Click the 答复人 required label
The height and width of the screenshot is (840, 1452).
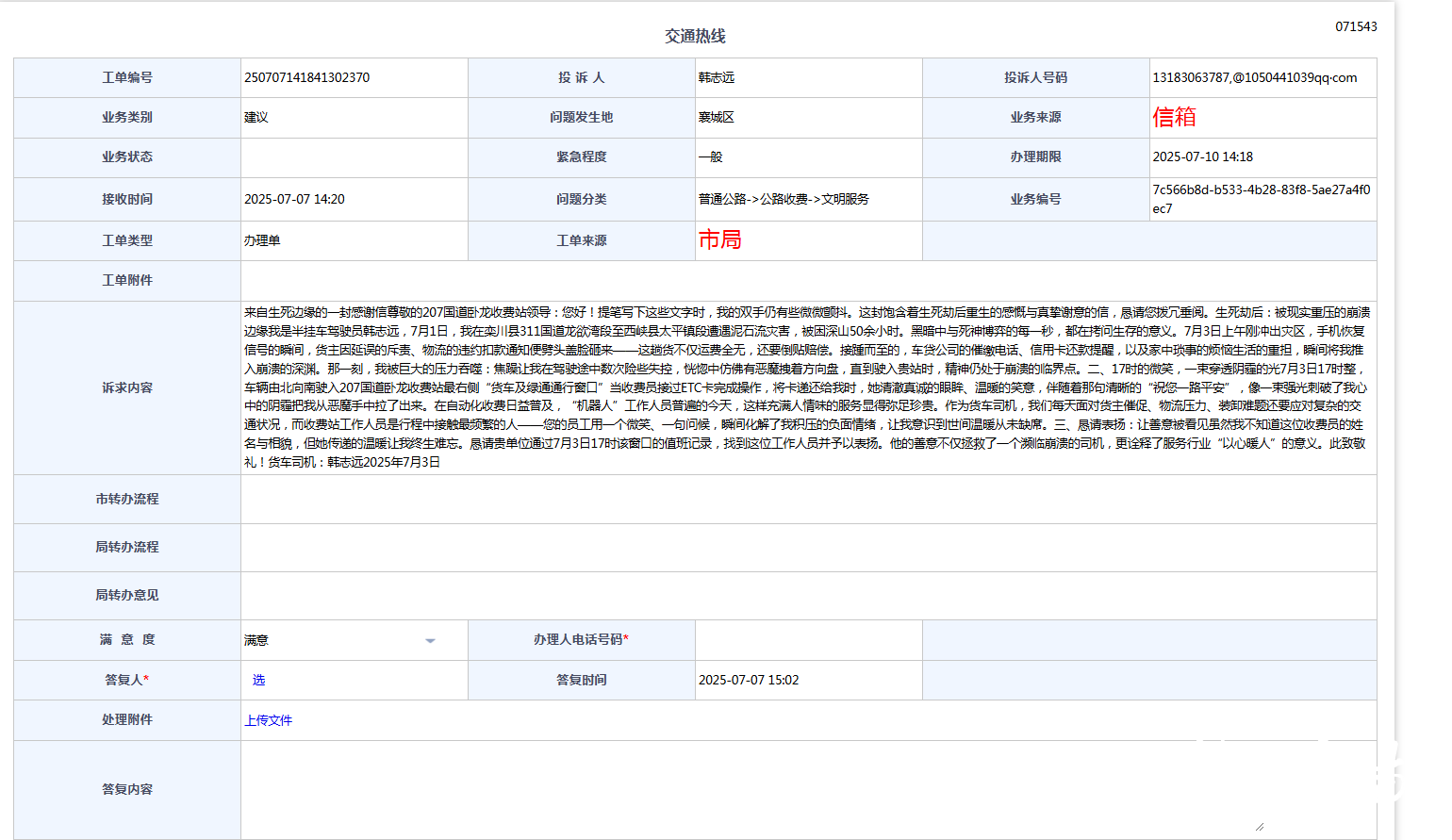[127, 679]
